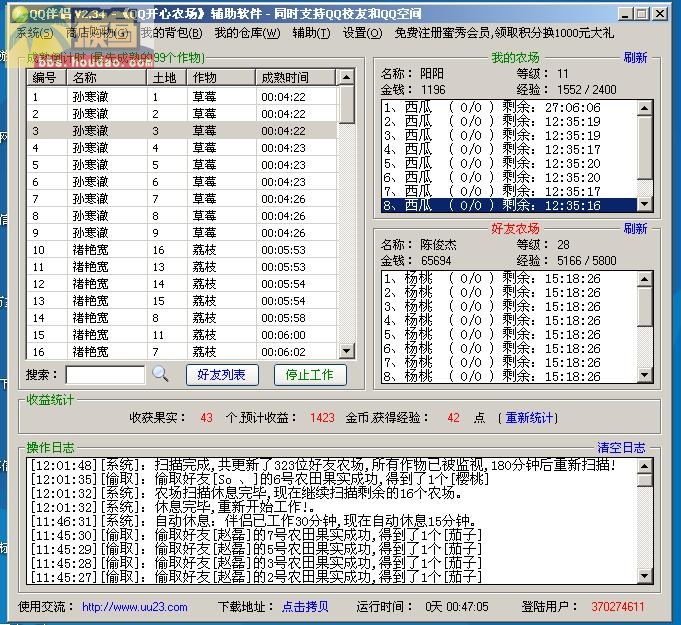The image size is (681, 625).
Task: Select row 5 孙寒澈 草莓 00:04:23
Action: tap(182, 165)
